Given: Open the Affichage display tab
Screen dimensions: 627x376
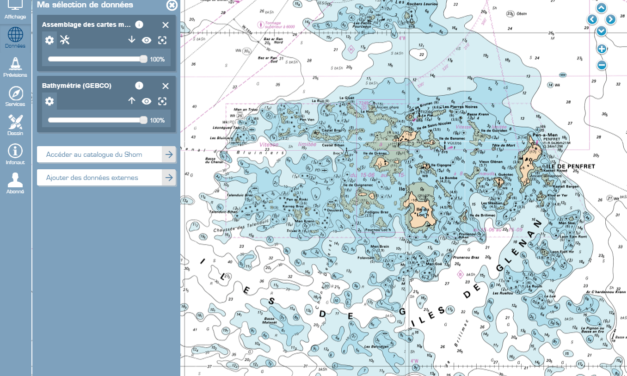Looking at the screenshot, I should point(15,10).
